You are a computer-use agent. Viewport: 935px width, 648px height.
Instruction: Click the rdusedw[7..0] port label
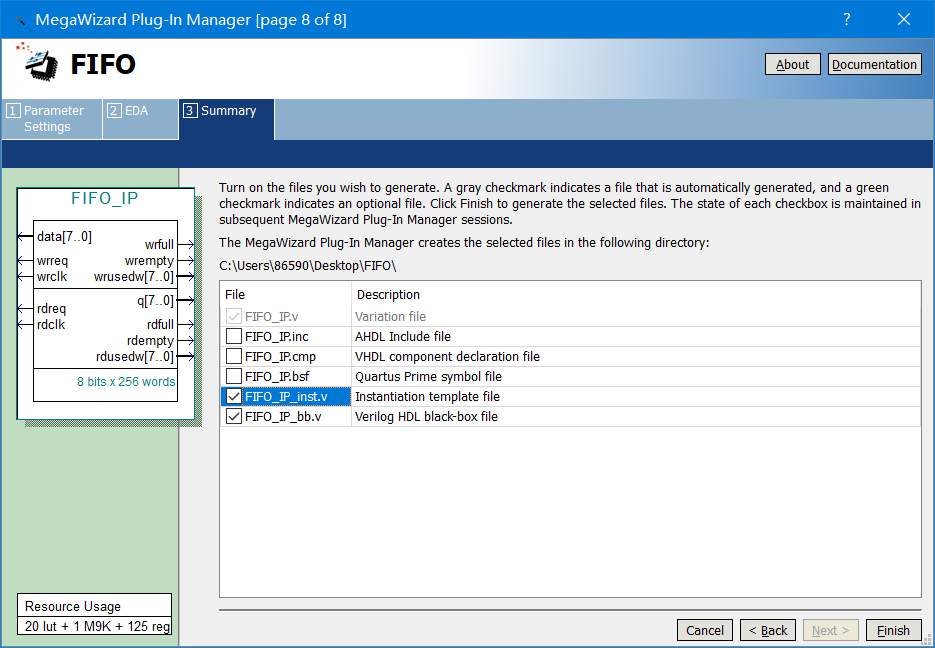tap(135, 356)
